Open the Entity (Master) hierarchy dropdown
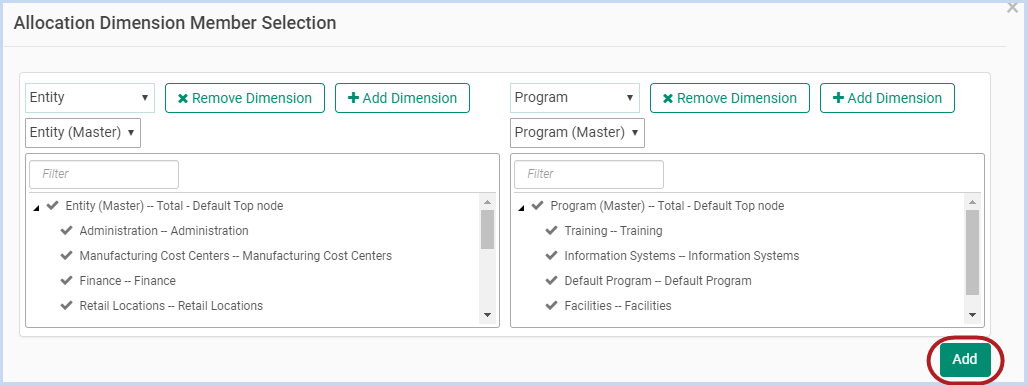This screenshot has width=1027, height=385. 83,132
